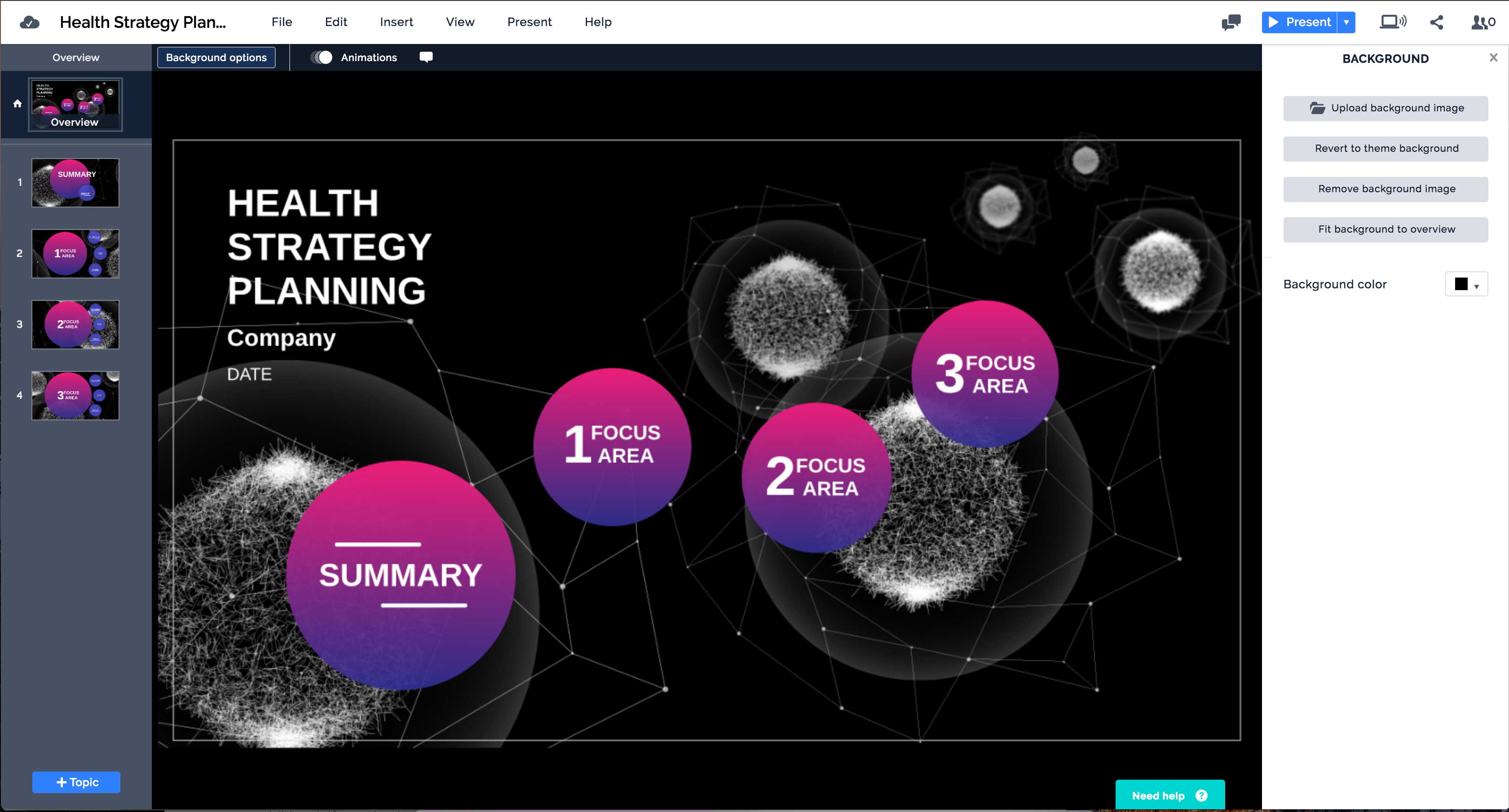
Task: Add a new topic with +Topic
Action: tap(76, 782)
